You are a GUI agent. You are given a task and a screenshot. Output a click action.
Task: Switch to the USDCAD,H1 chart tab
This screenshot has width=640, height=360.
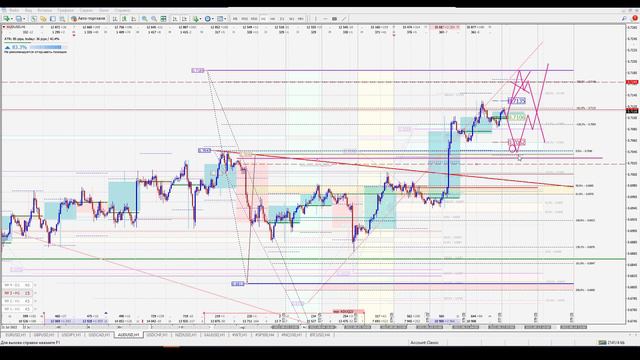pos(99,335)
